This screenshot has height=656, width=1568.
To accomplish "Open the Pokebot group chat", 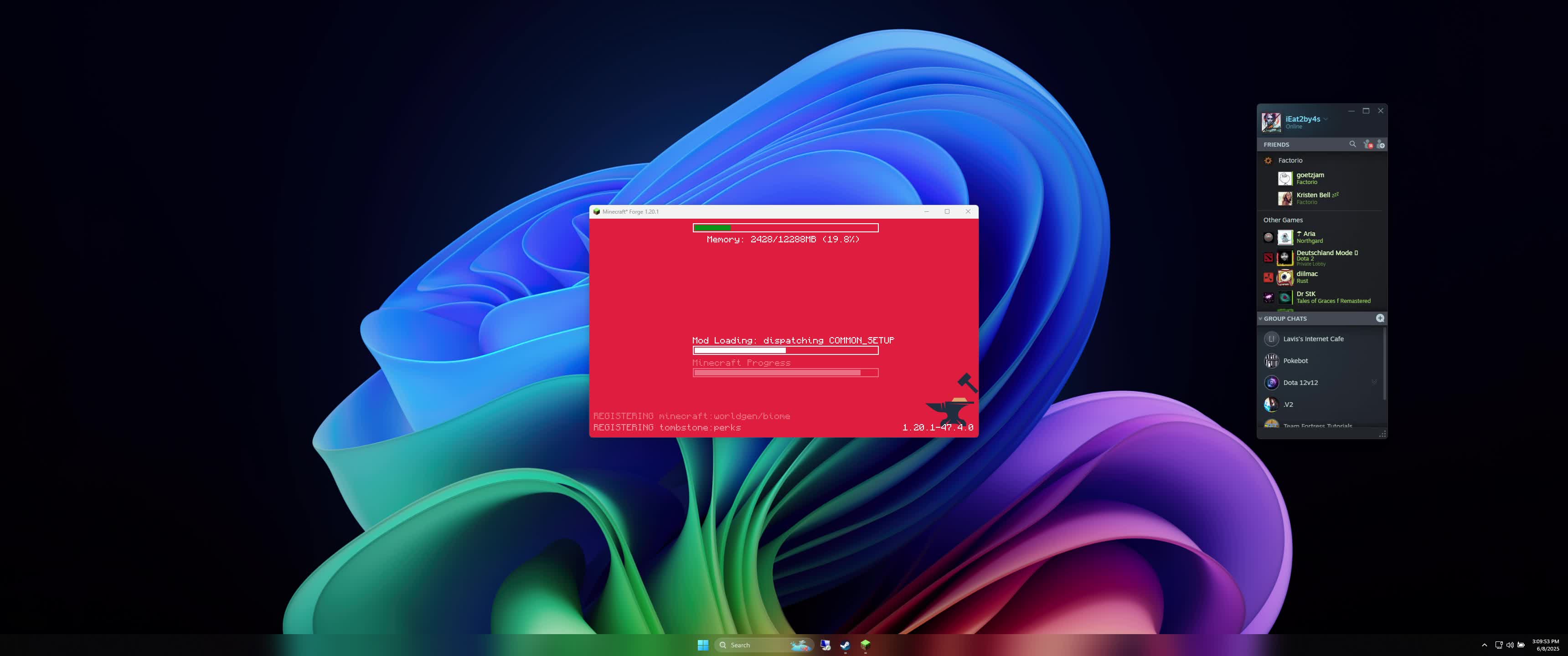I will point(1295,361).
